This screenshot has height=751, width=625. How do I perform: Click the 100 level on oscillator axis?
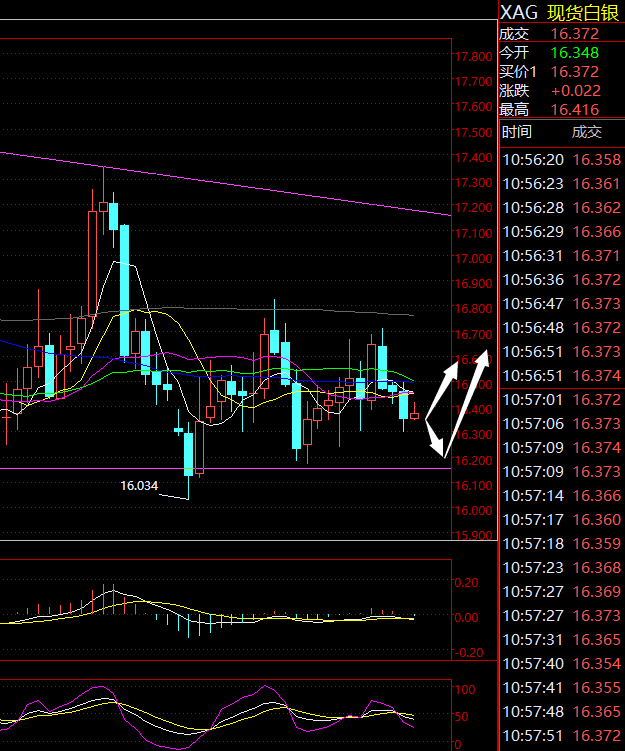[x=465, y=690]
